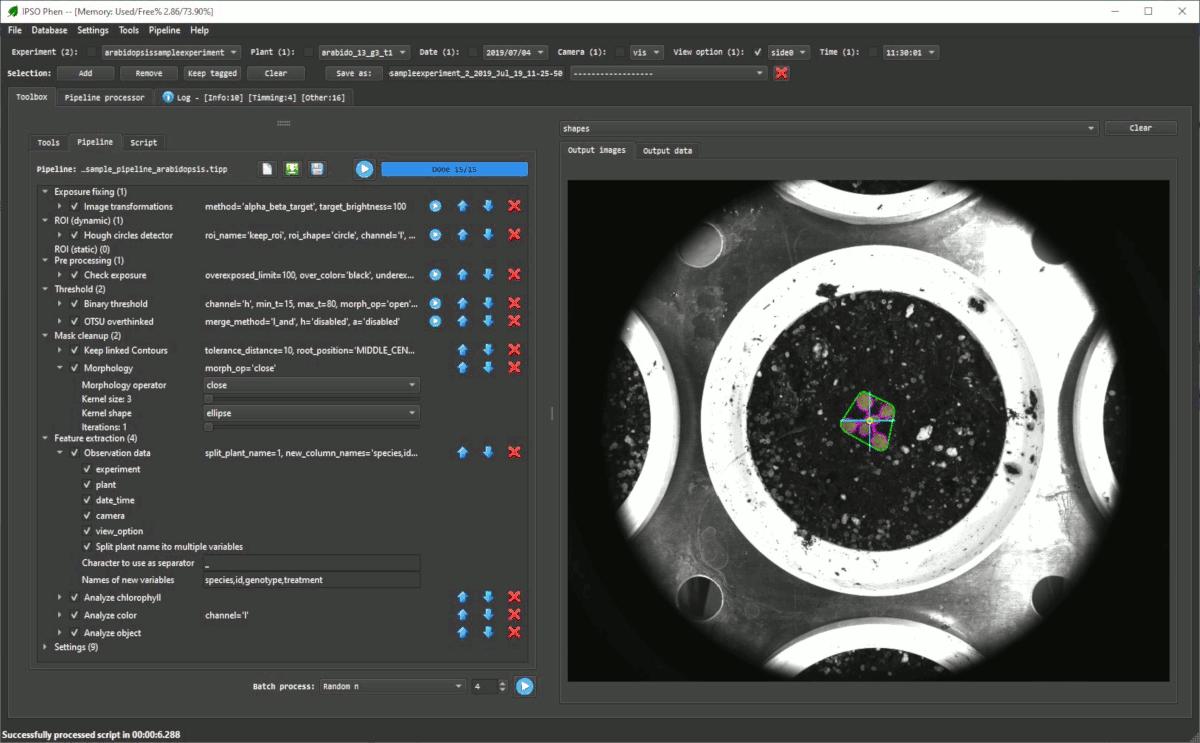
Task: Save the pipeline with the floppy disk icon
Action: 317,169
